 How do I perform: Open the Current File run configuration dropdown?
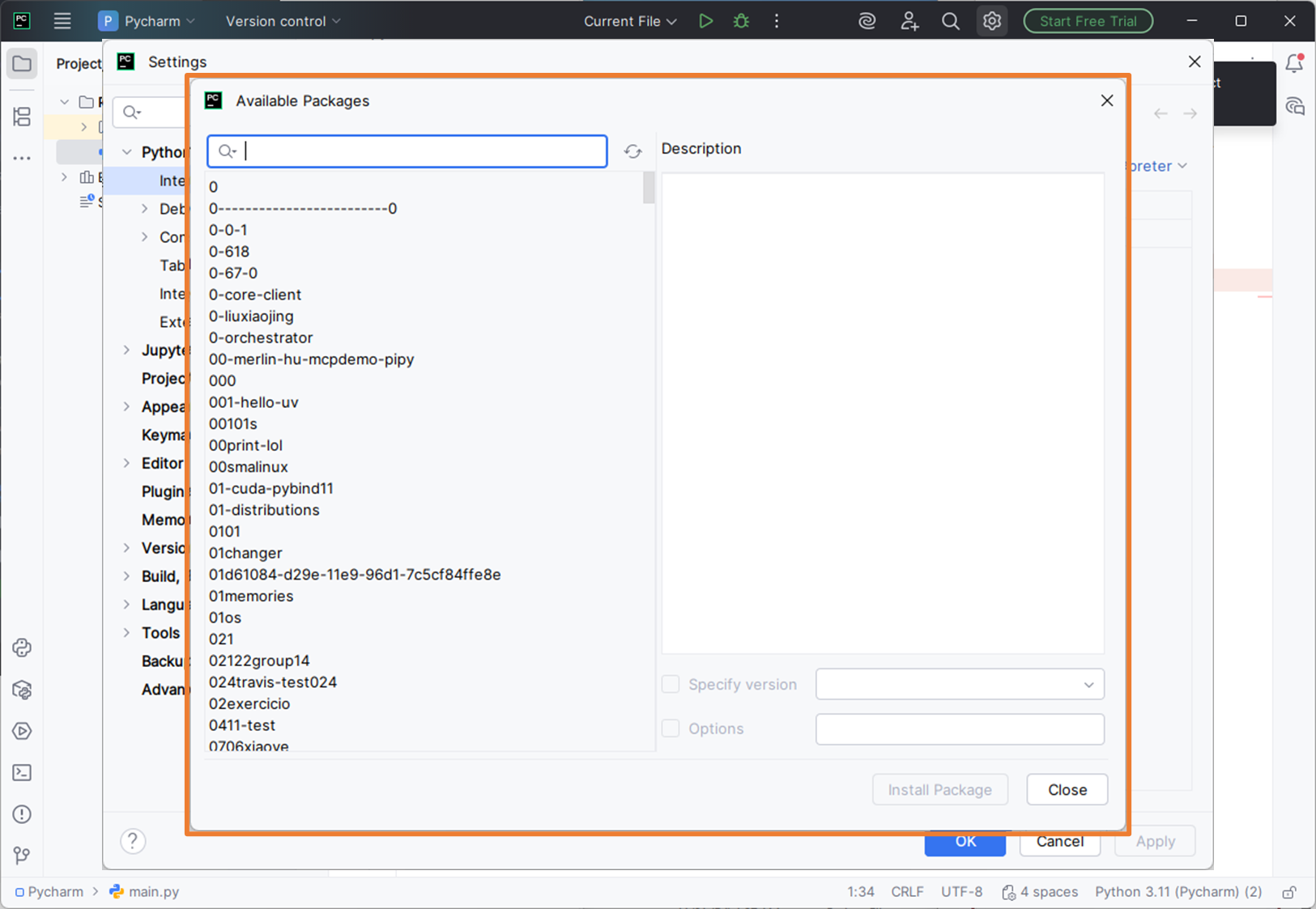(x=630, y=21)
